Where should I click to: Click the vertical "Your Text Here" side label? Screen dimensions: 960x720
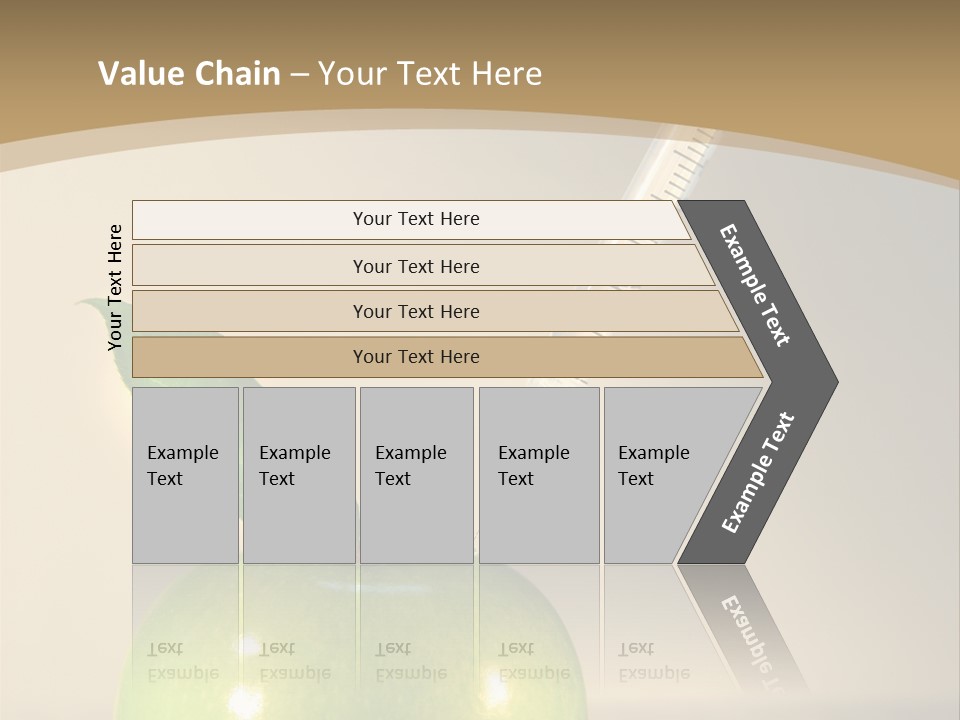pos(115,287)
